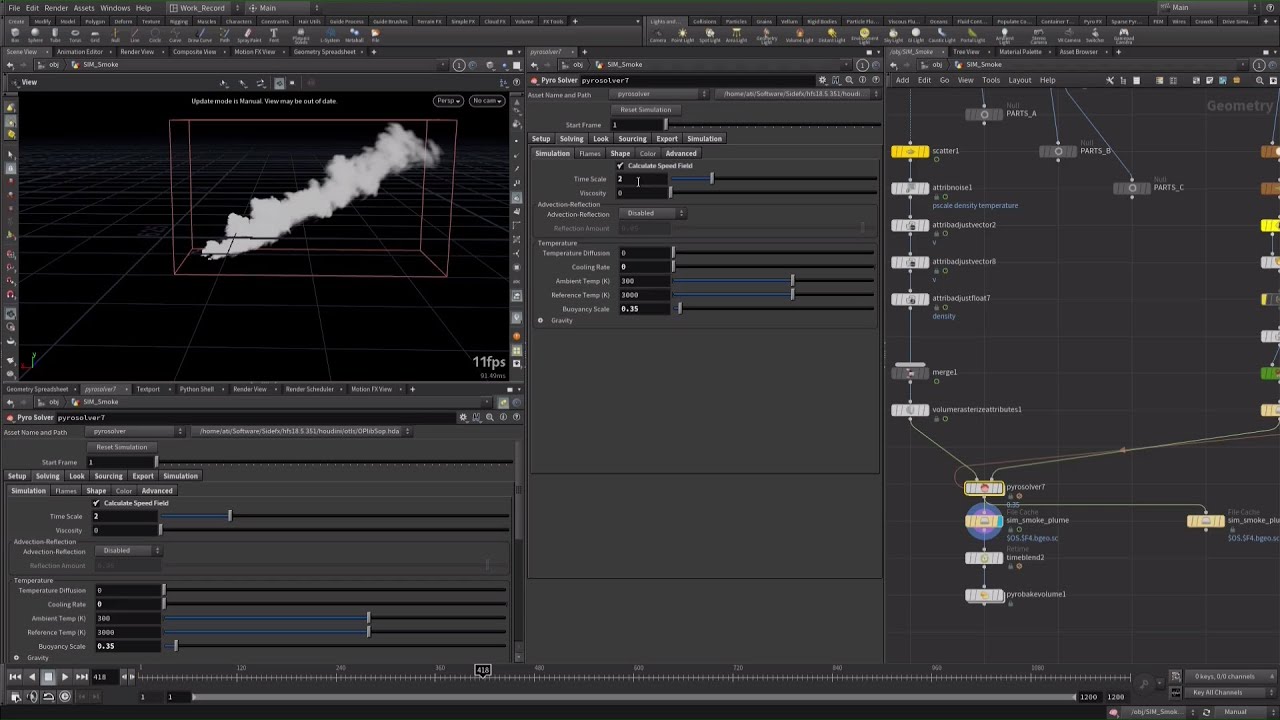Open the Render menu

tap(56, 8)
